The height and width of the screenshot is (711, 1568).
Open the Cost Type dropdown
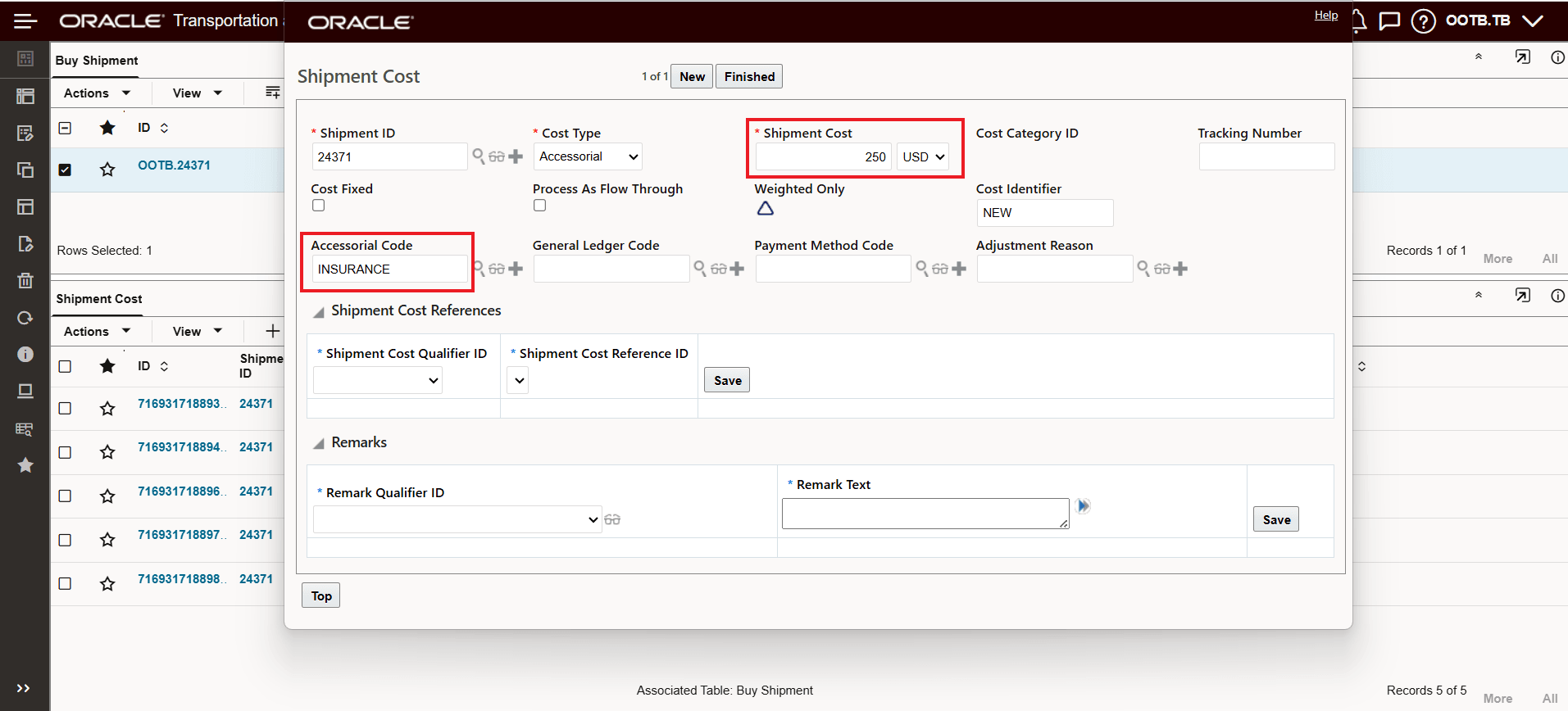(588, 156)
